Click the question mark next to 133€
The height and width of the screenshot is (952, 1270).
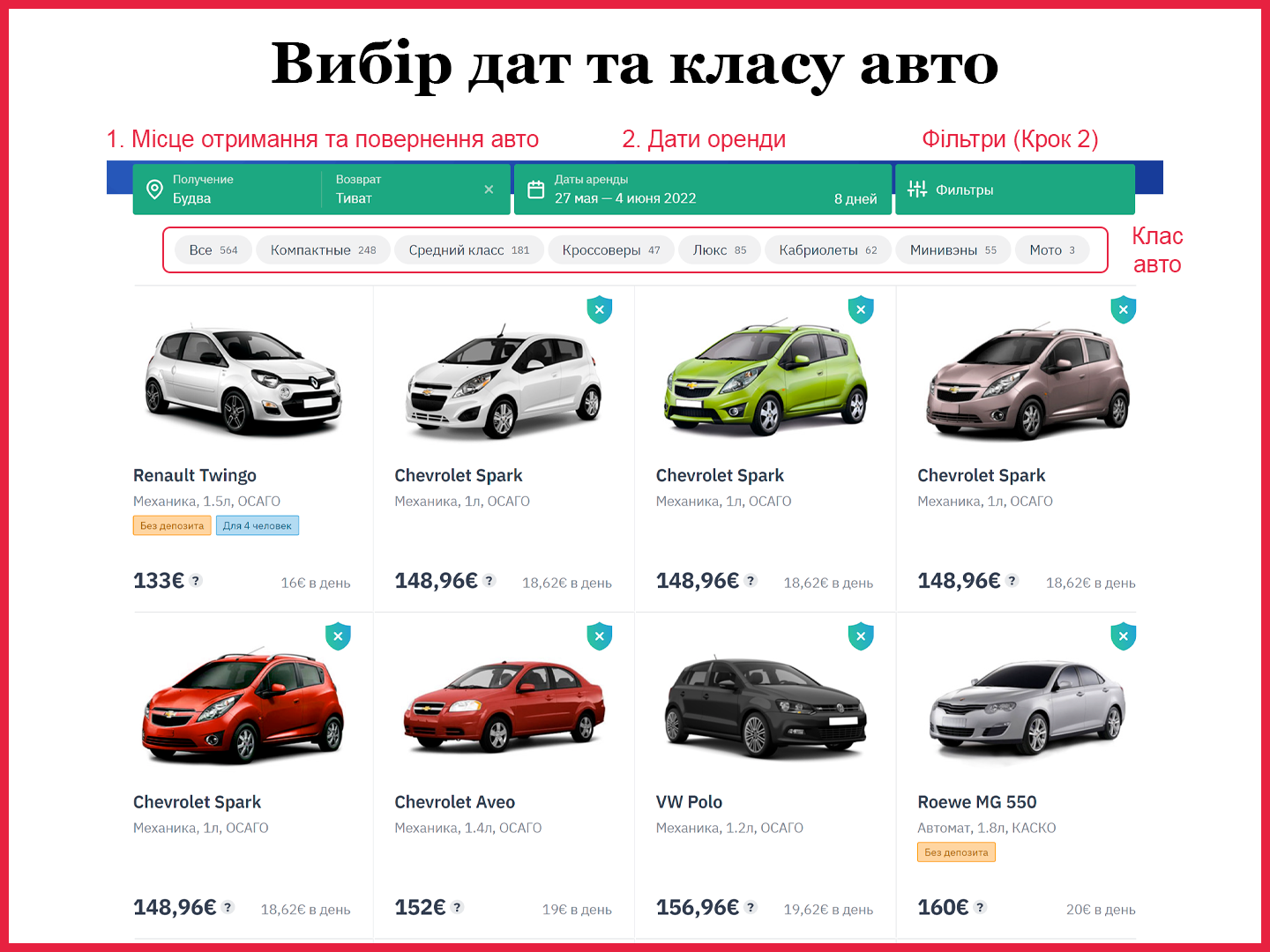point(196,580)
